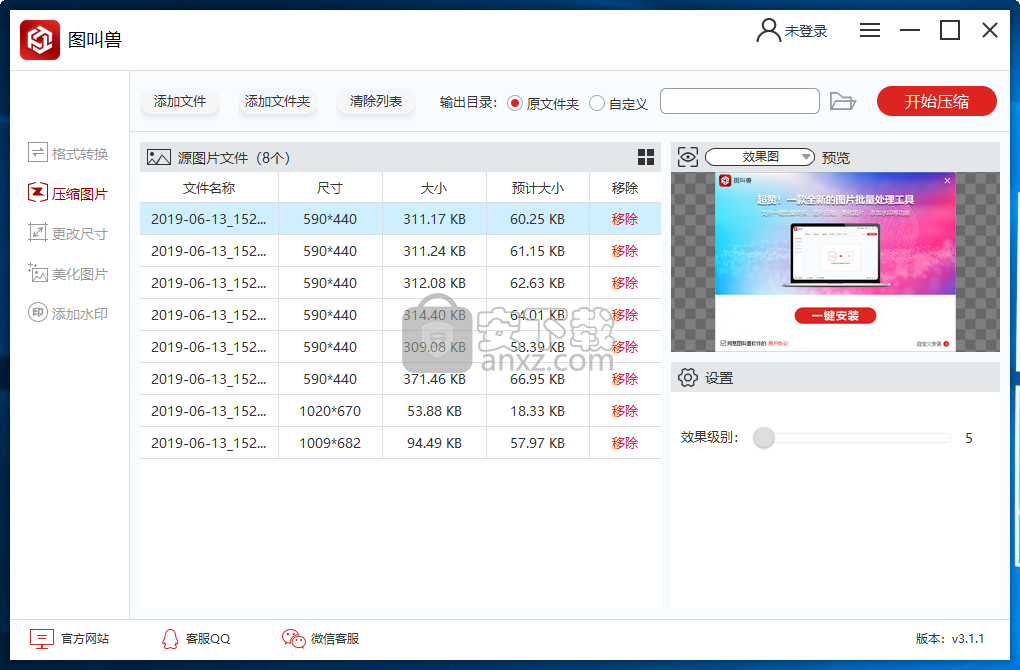The image size is (1020, 670).
Task: Open the 美化图片 tab
Action: click(68, 274)
